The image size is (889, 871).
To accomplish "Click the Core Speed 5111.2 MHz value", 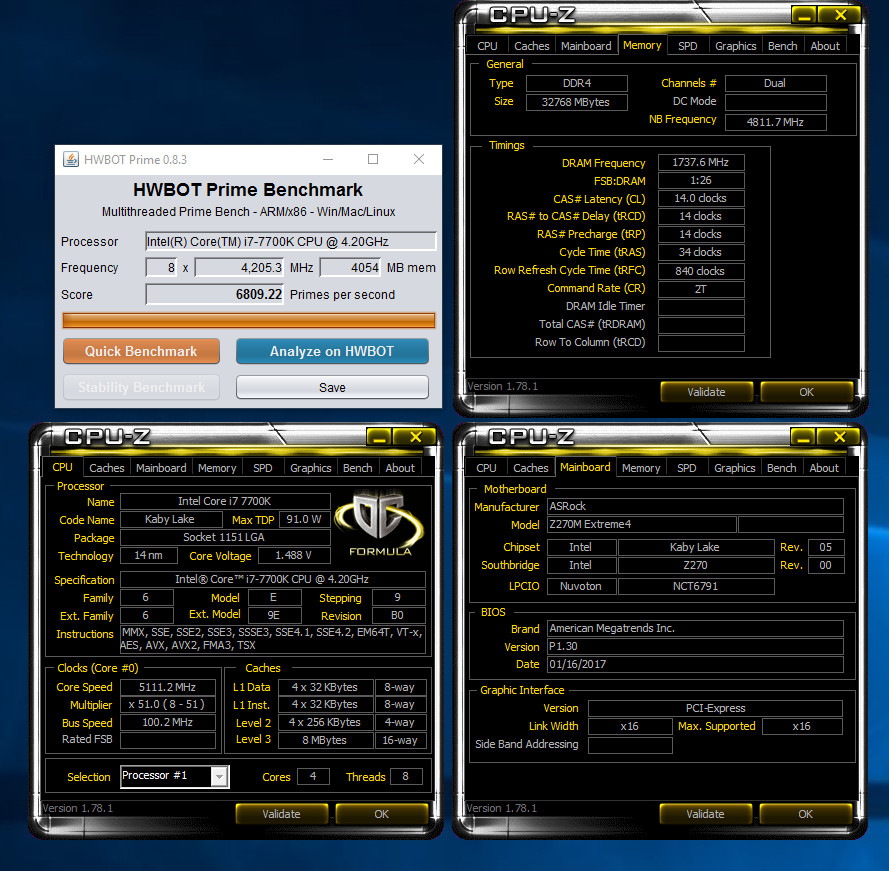I will point(168,687).
